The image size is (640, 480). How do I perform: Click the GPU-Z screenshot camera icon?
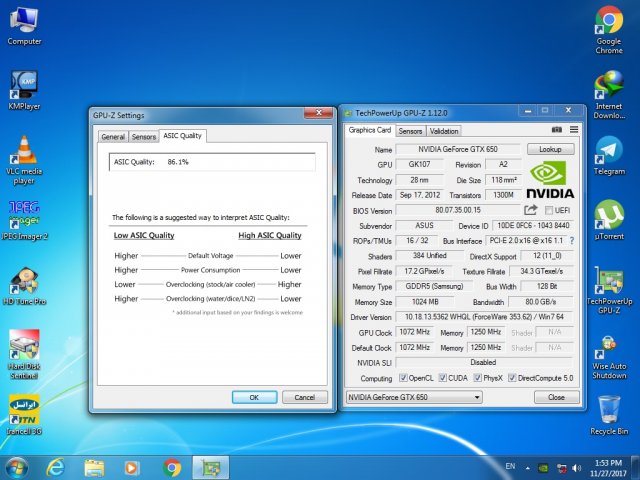point(557,129)
